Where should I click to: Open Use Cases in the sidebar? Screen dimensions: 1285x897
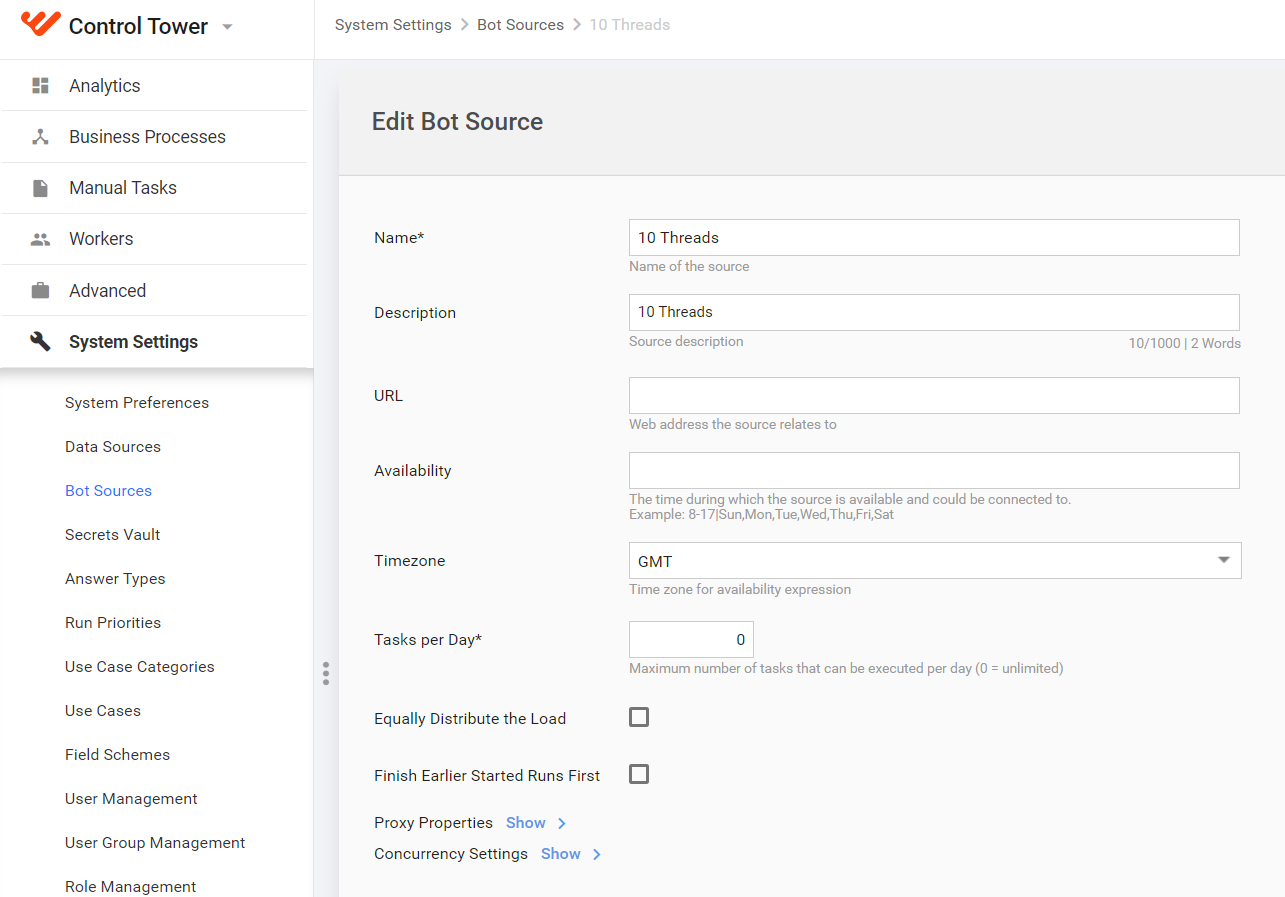[103, 711]
